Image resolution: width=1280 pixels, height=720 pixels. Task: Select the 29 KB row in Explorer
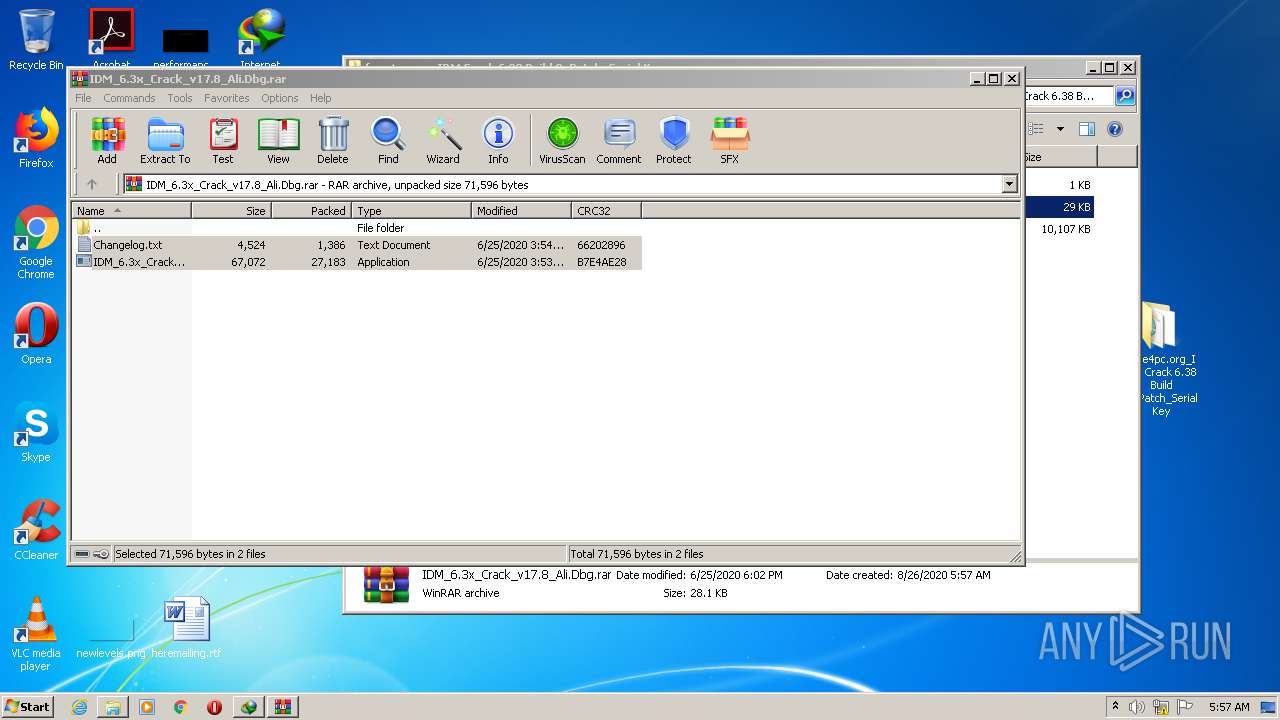[1058, 207]
